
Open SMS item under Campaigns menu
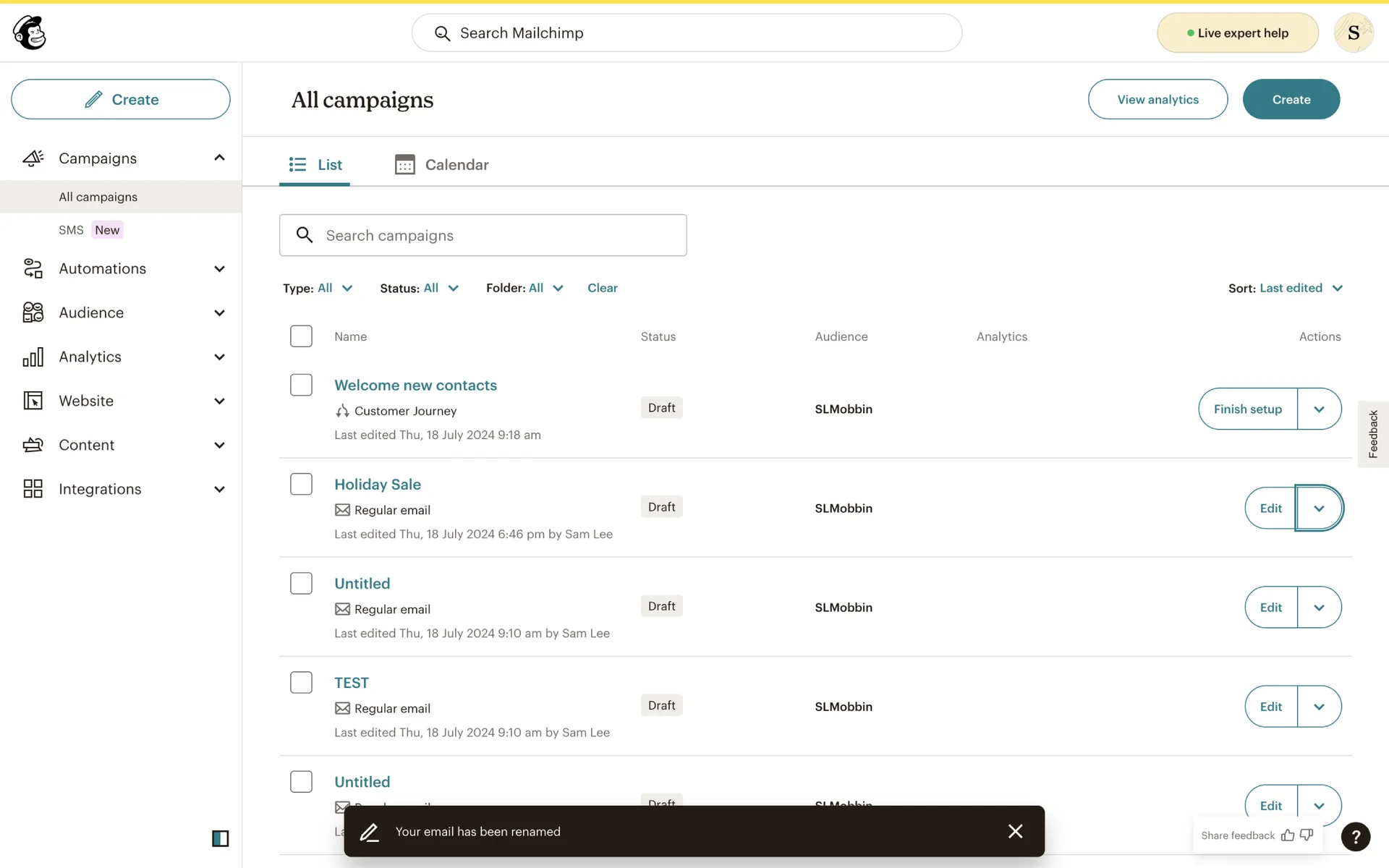(x=72, y=230)
